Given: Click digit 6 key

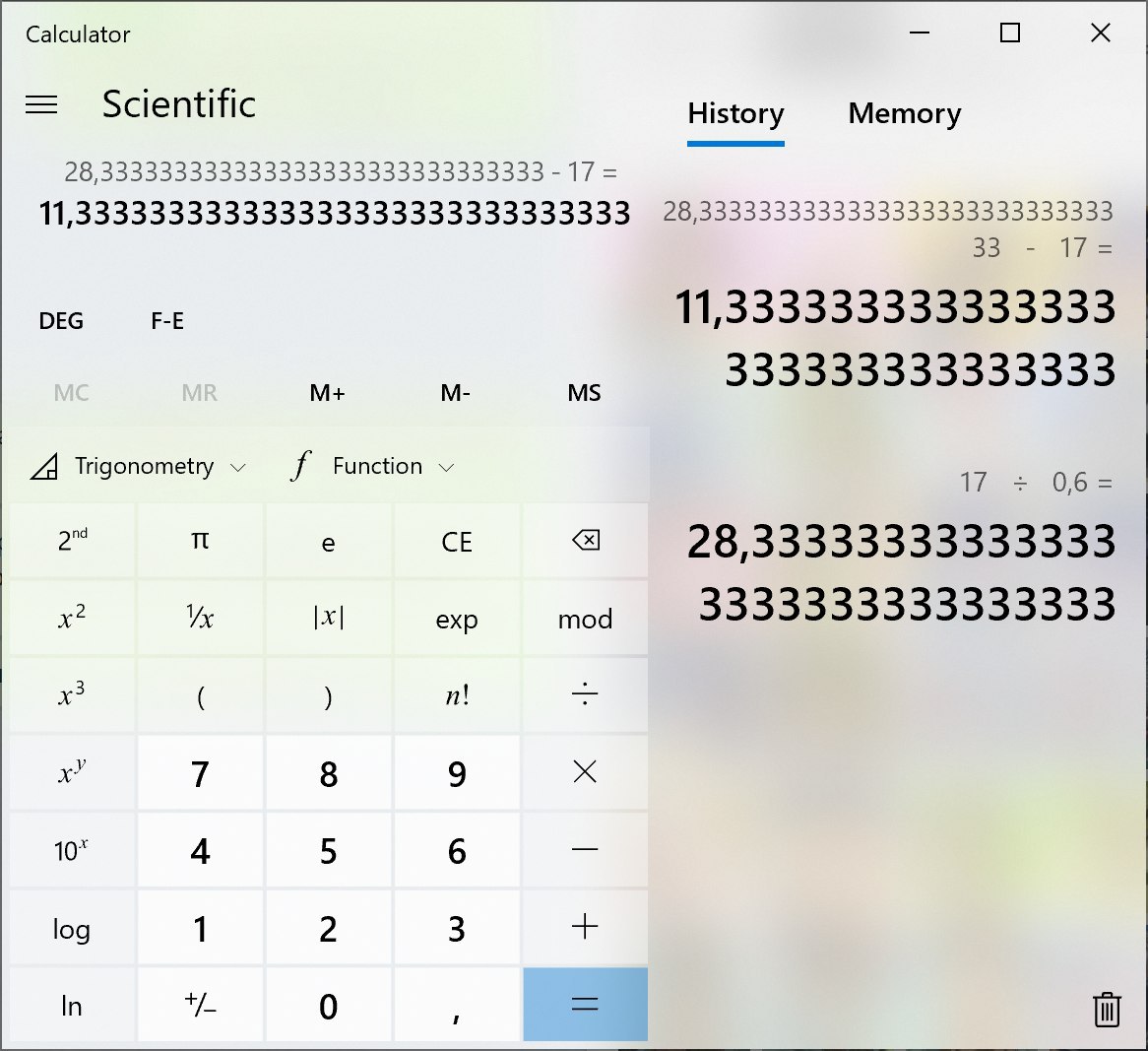Looking at the screenshot, I should [x=457, y=850].
